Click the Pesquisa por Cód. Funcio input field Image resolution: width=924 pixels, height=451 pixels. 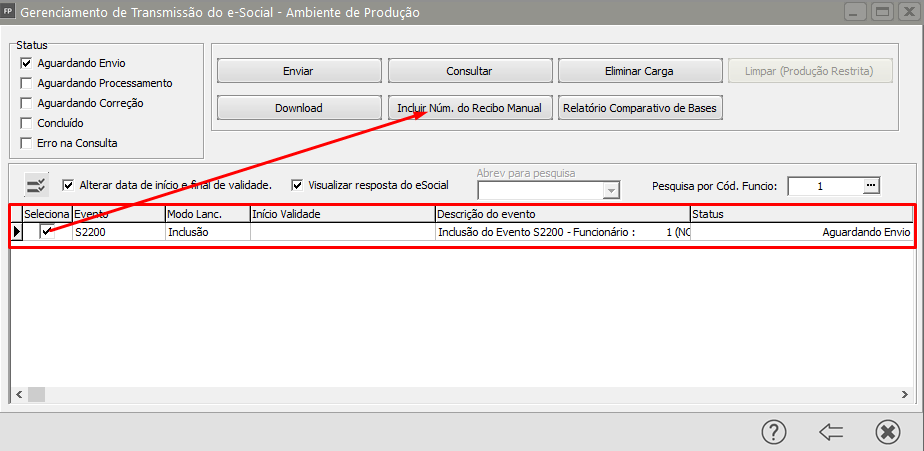coord(823,185)
